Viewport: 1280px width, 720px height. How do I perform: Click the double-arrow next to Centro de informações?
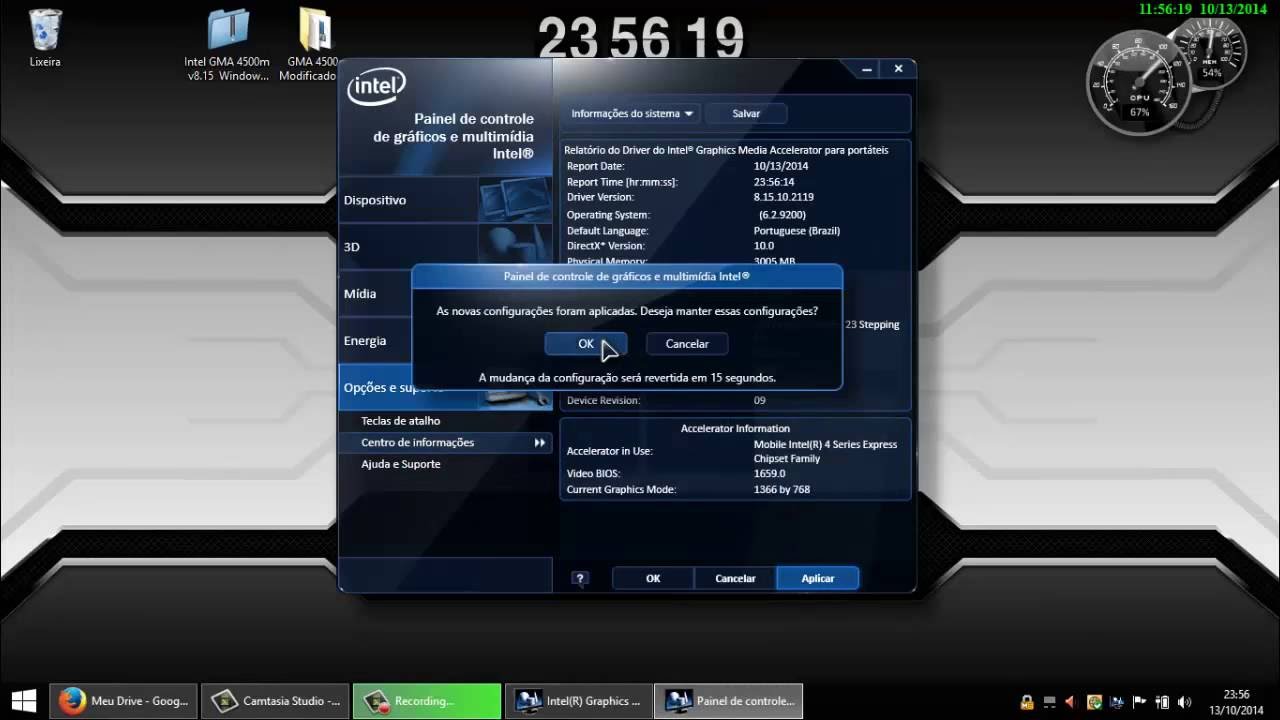[540, 443]
